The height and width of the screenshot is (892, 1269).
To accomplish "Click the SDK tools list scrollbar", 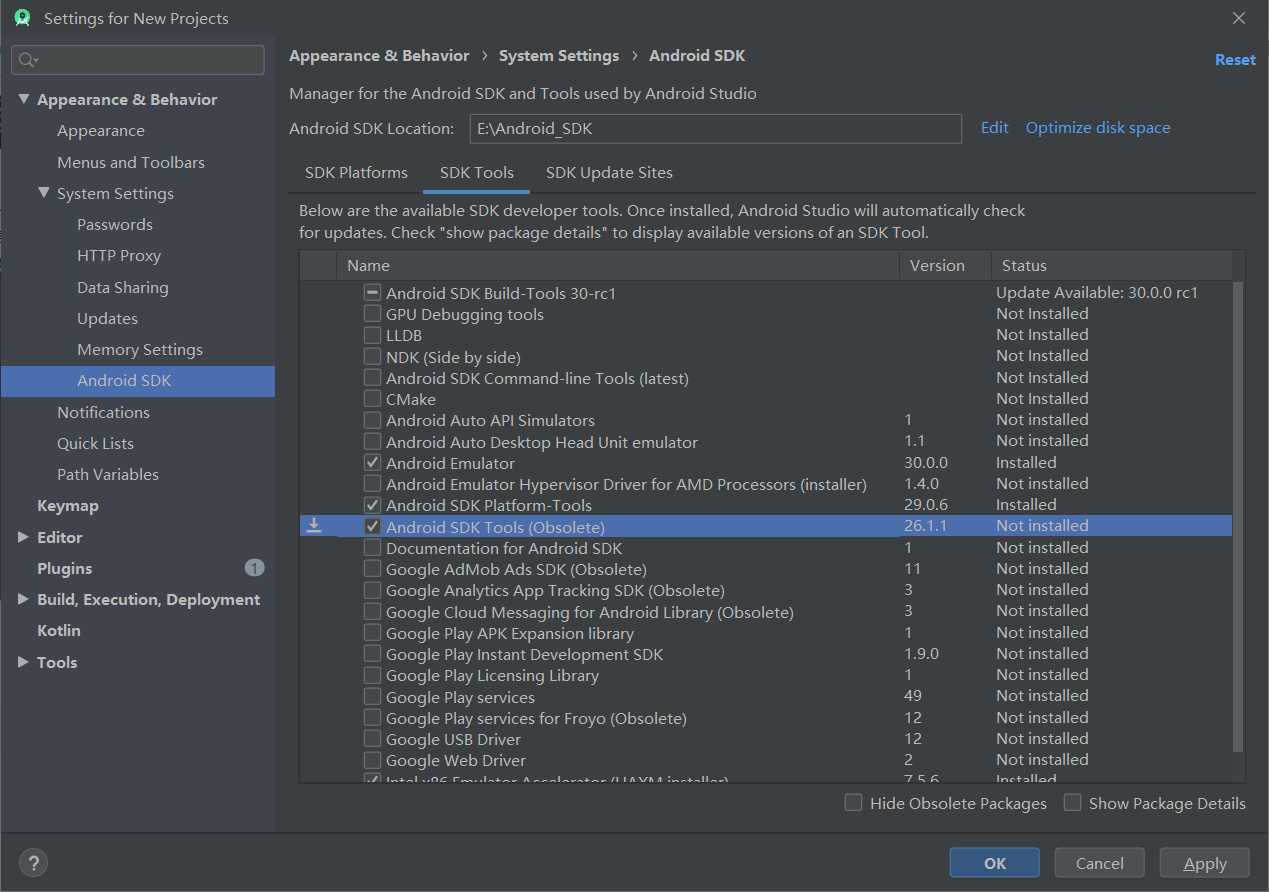I will pyautogui.click(x=1238, y=516).
